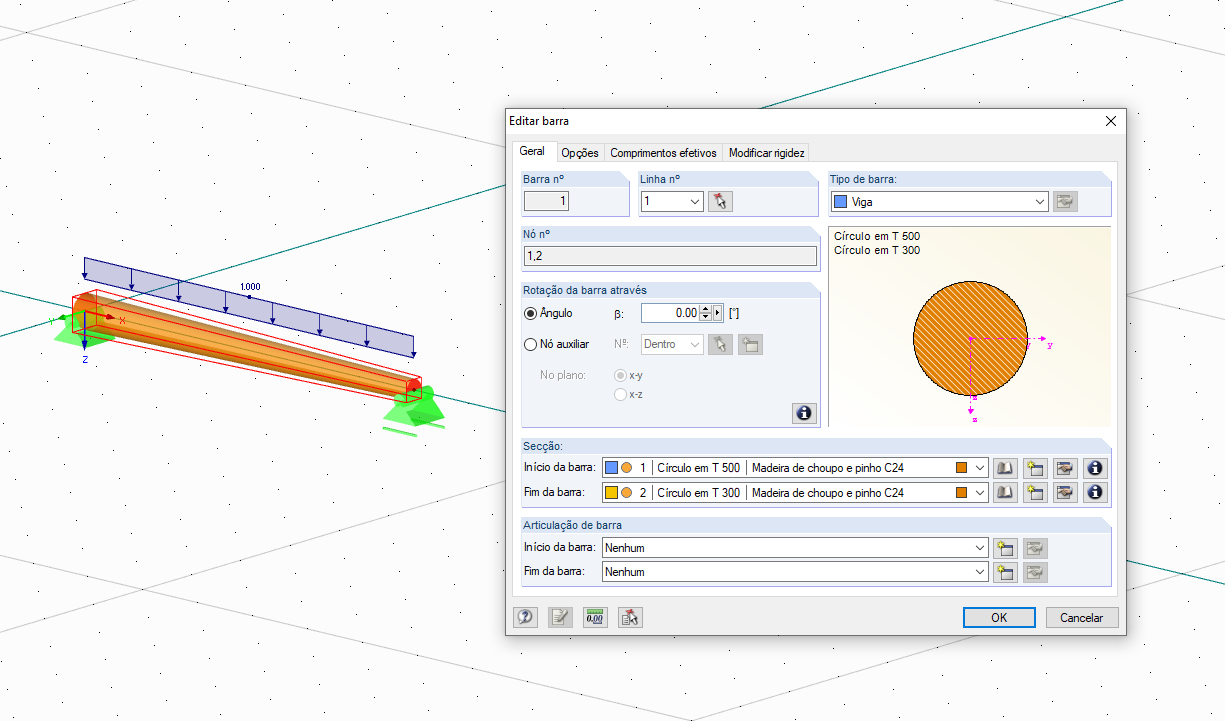Select the Ângulo rotation option

[x=530, y=313]
